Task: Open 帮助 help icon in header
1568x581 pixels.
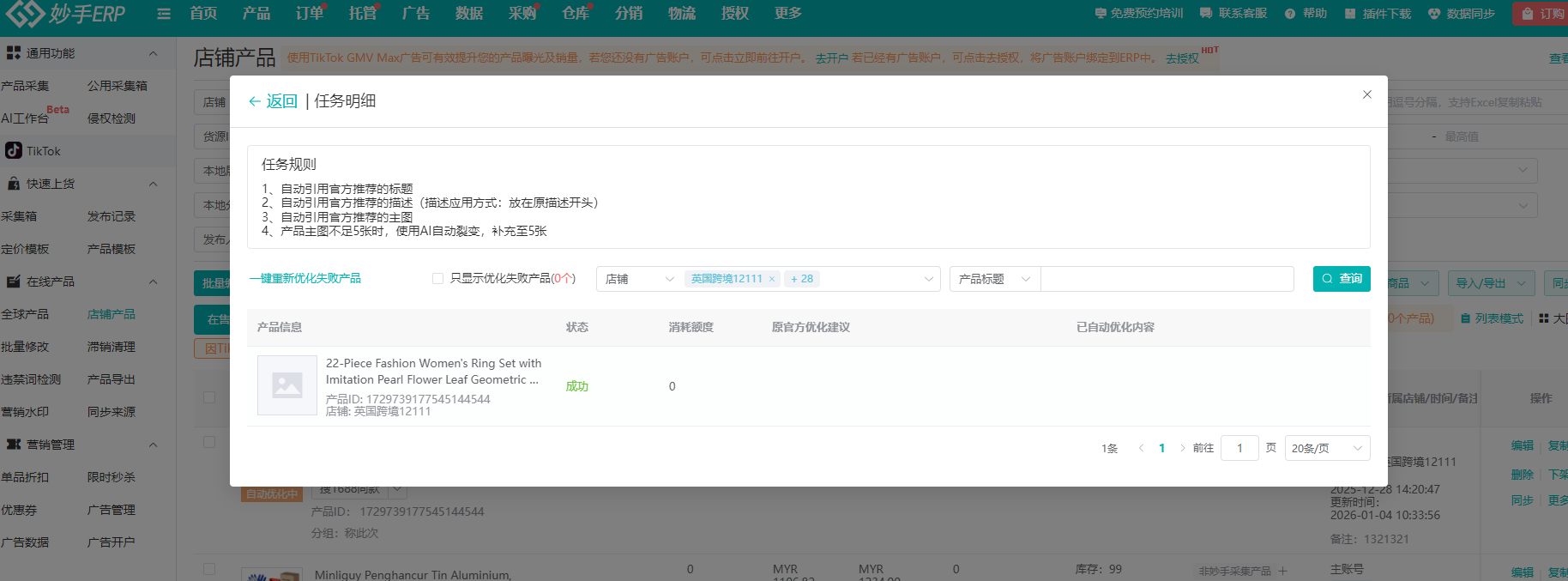Action: click(x=1290, y=14)
